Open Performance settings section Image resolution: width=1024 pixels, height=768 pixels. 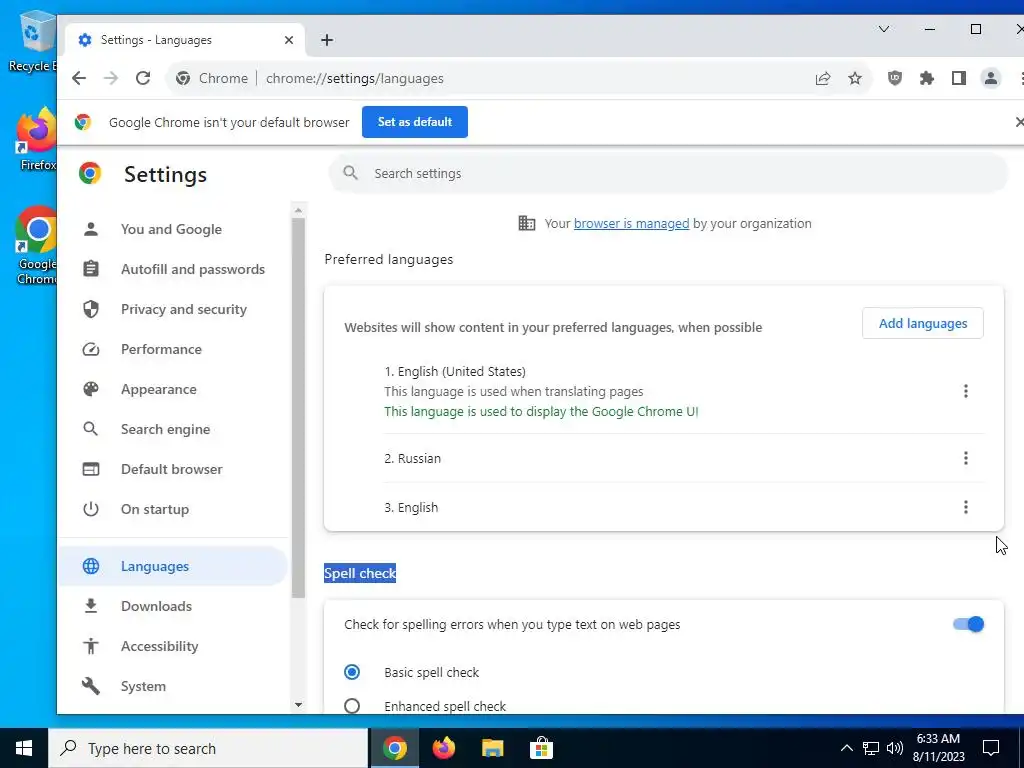pyautogui.click(x=161, y=349)
